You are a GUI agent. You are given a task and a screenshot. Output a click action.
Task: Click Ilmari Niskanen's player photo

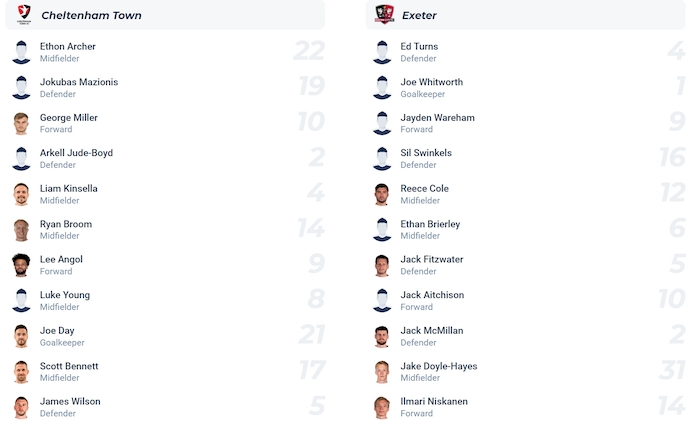(x=382, y=407)
